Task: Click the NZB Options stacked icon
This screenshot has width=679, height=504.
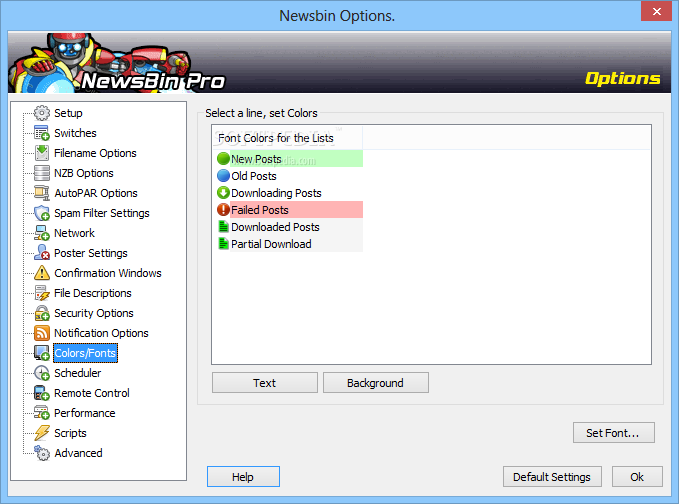Action: (42, 173)
